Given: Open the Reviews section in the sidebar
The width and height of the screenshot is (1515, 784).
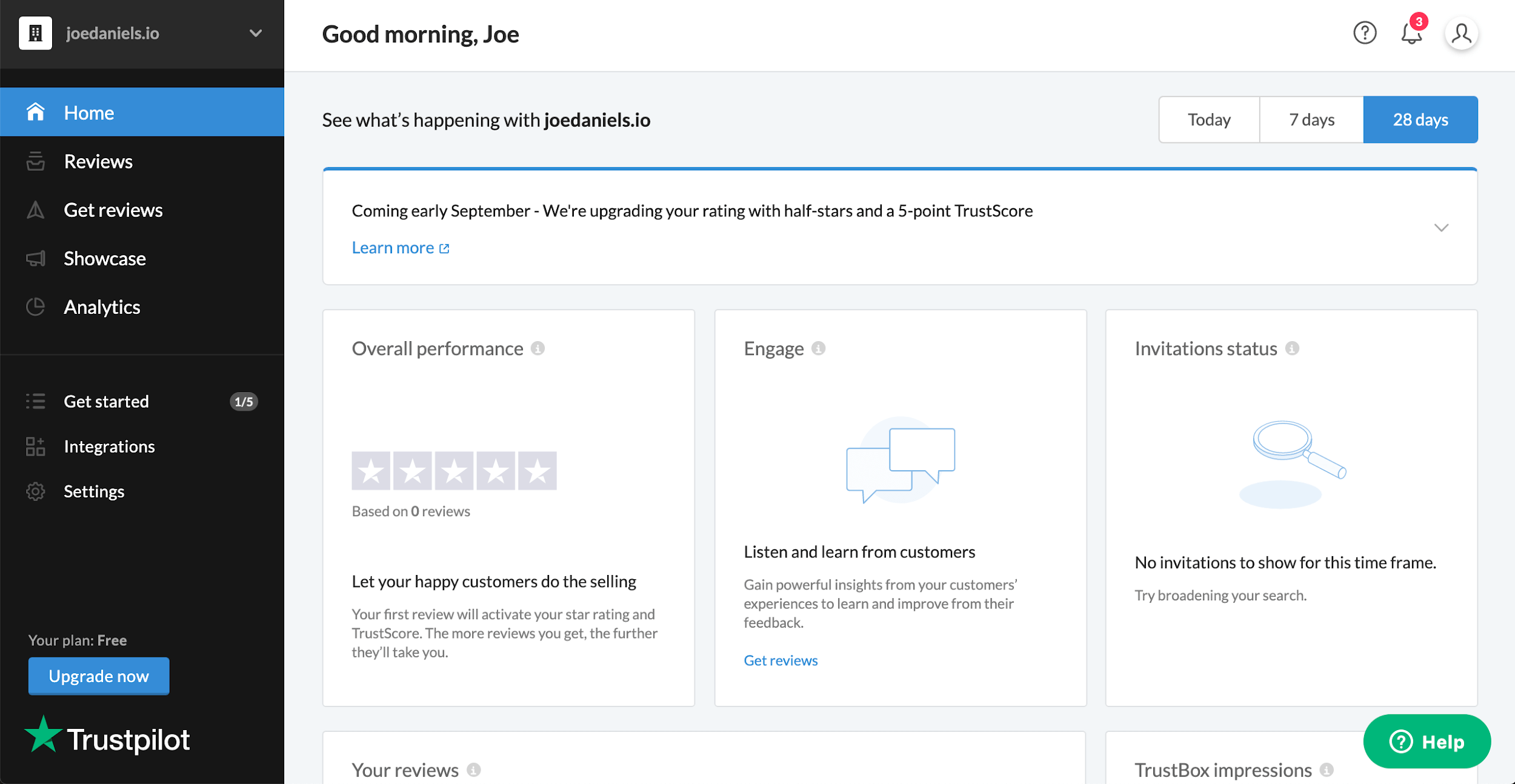Looking at the screenshot, I should click(98, 161).
